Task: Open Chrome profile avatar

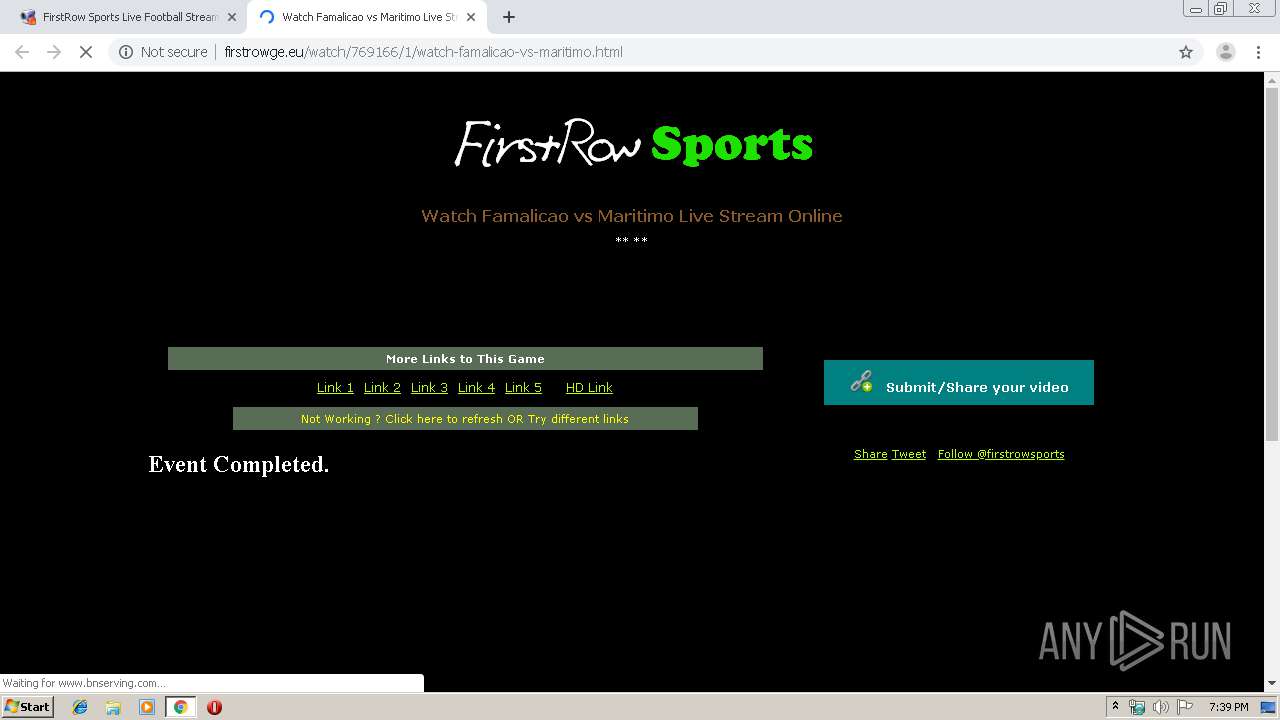Action: pos(1225,52)
